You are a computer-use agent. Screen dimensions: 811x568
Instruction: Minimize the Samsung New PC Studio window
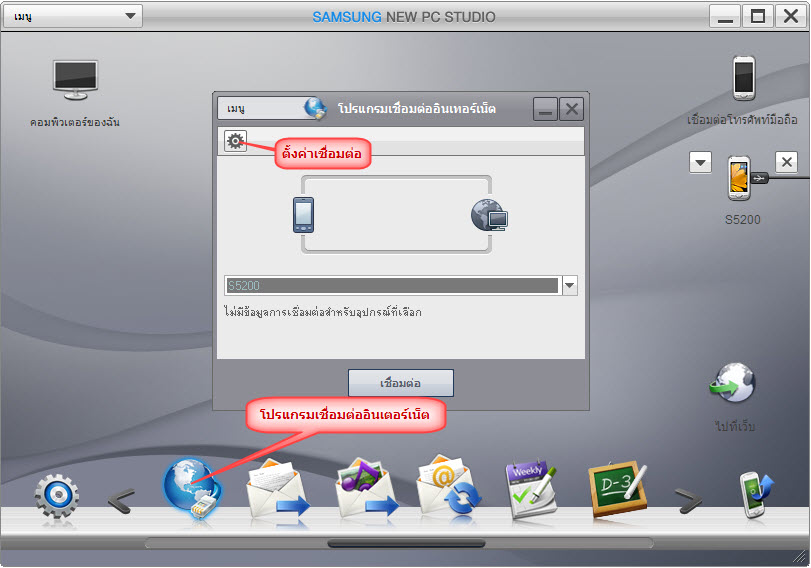tap(725, 17)
